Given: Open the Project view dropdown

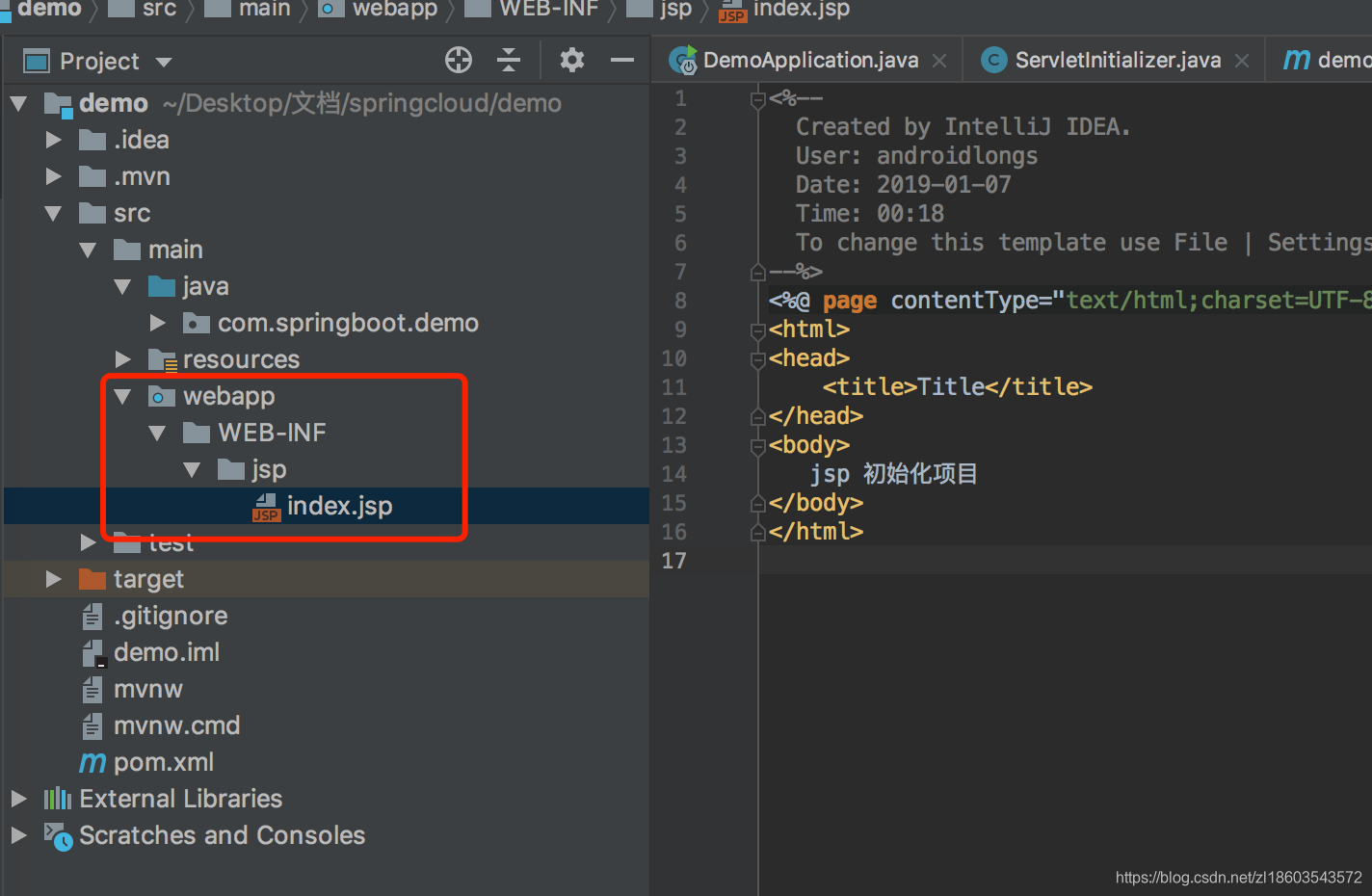Looking at the screenshot, I should (163, 61).
